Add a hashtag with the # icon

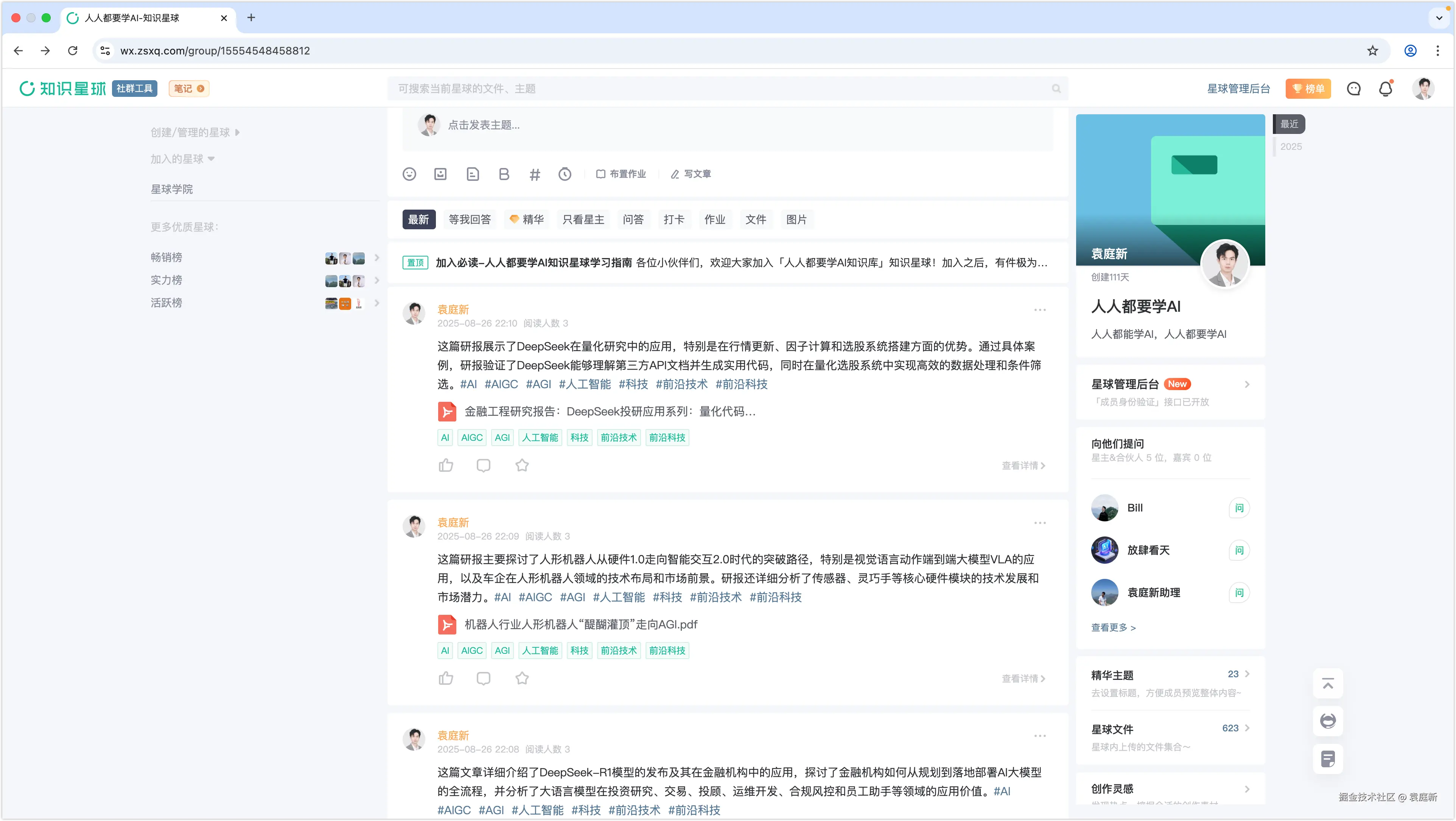[x=535, y=174]
